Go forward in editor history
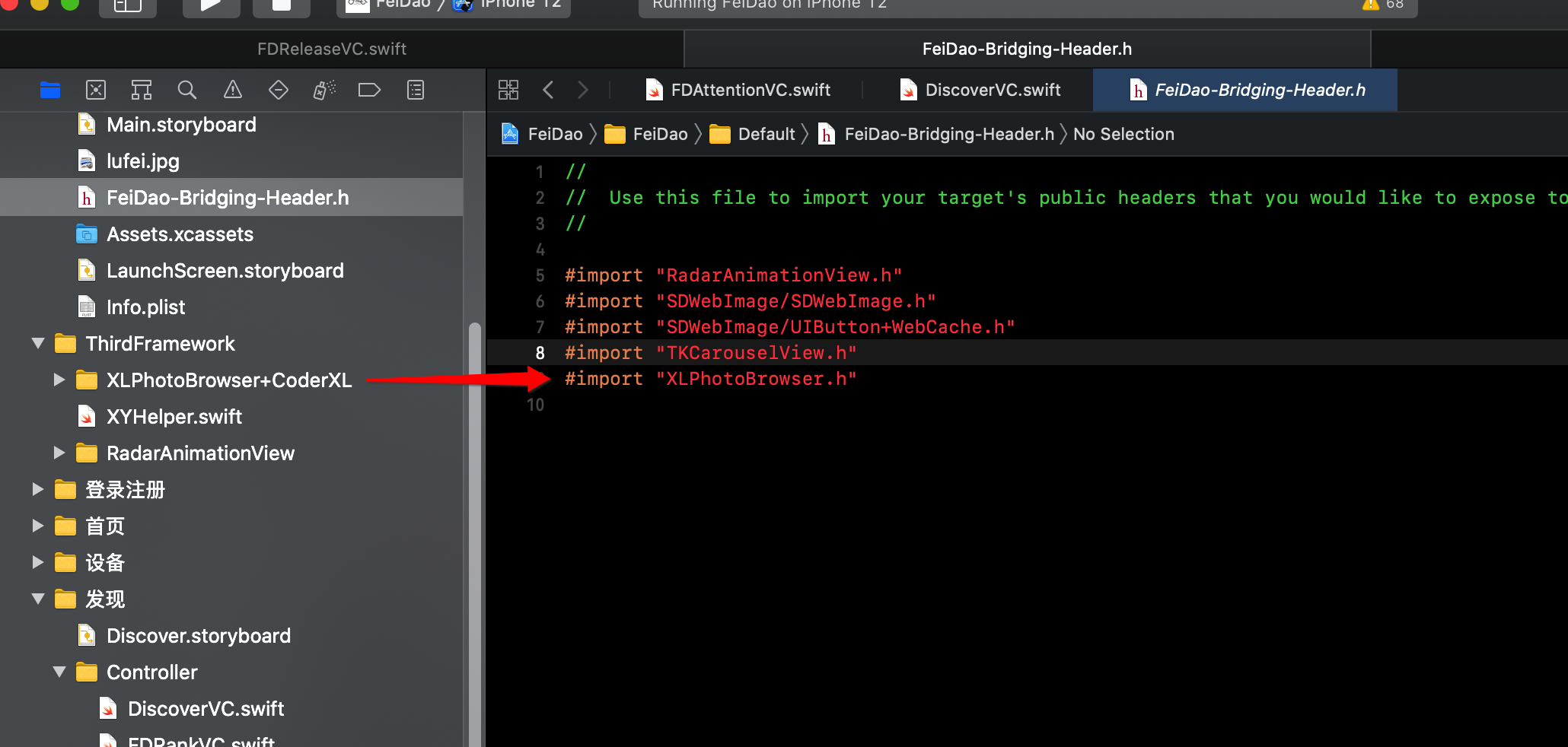This screenshot has height=747, width=1568. pyautogui.click(x=583, y=90)
